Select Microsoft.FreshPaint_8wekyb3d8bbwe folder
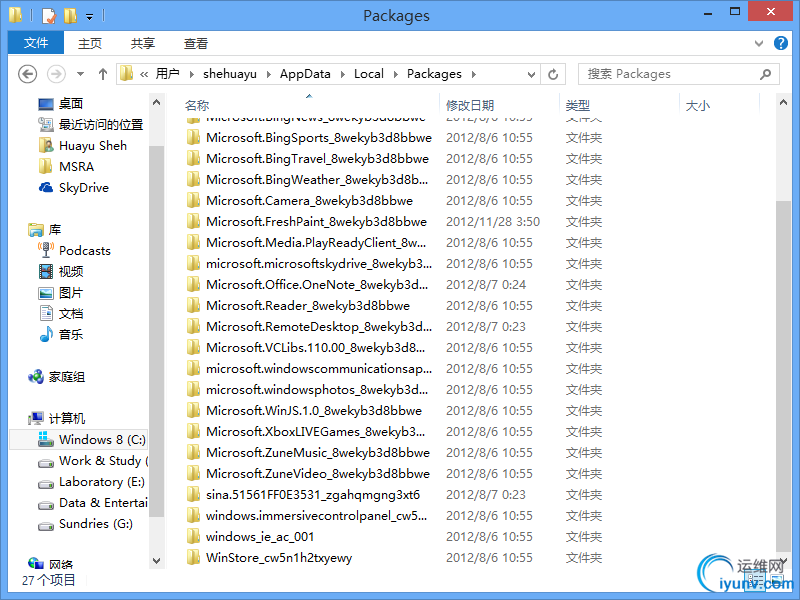Screen dimensions: 800x600 coord(316,221)
